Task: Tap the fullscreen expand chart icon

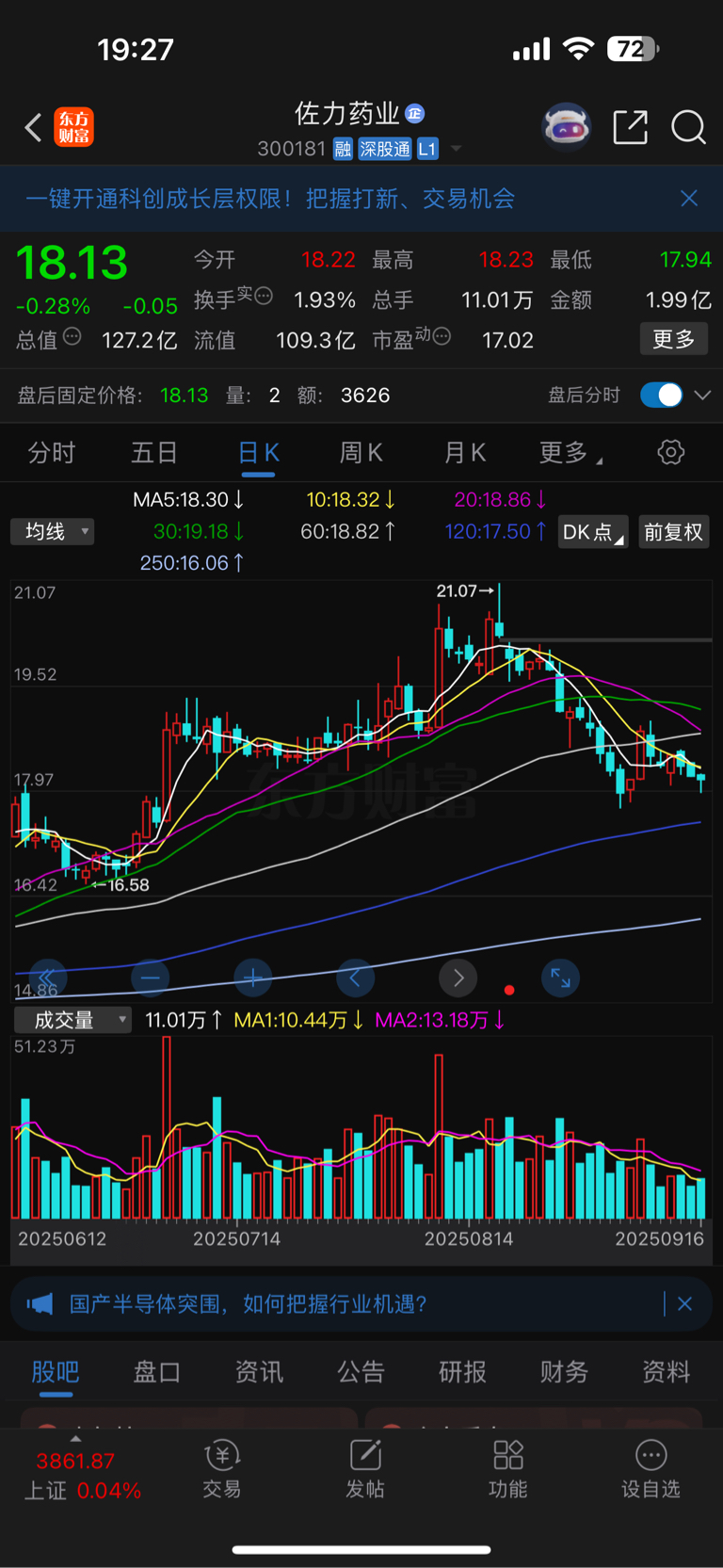Action: (560, 978)
